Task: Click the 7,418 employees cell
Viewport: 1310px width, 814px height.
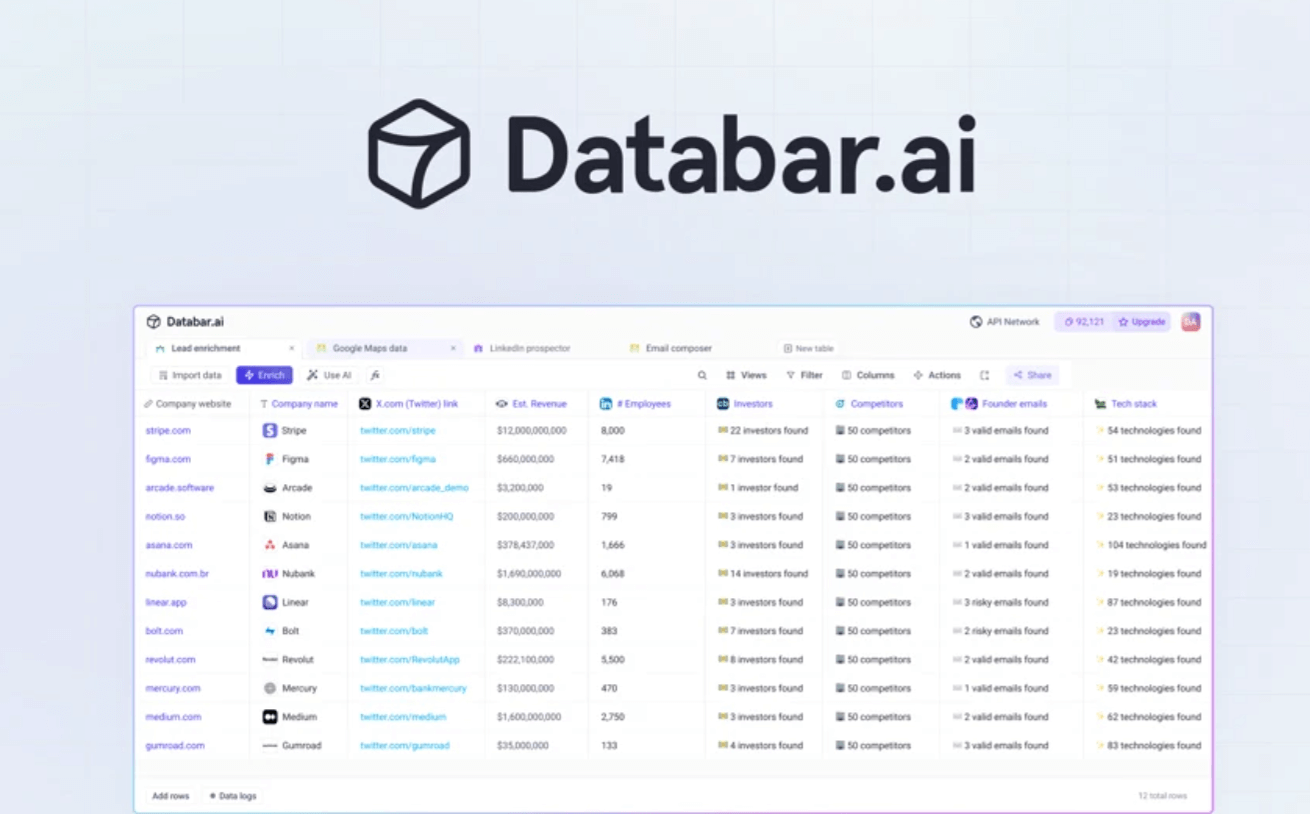Action: [x=612, y=460]
